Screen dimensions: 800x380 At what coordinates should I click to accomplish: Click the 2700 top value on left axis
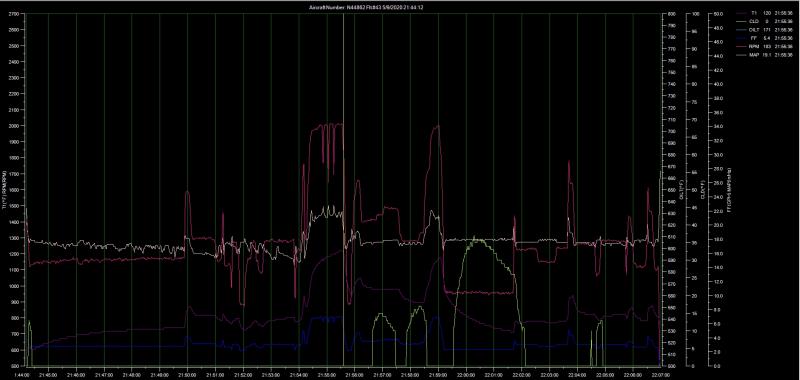pos(14,14)
